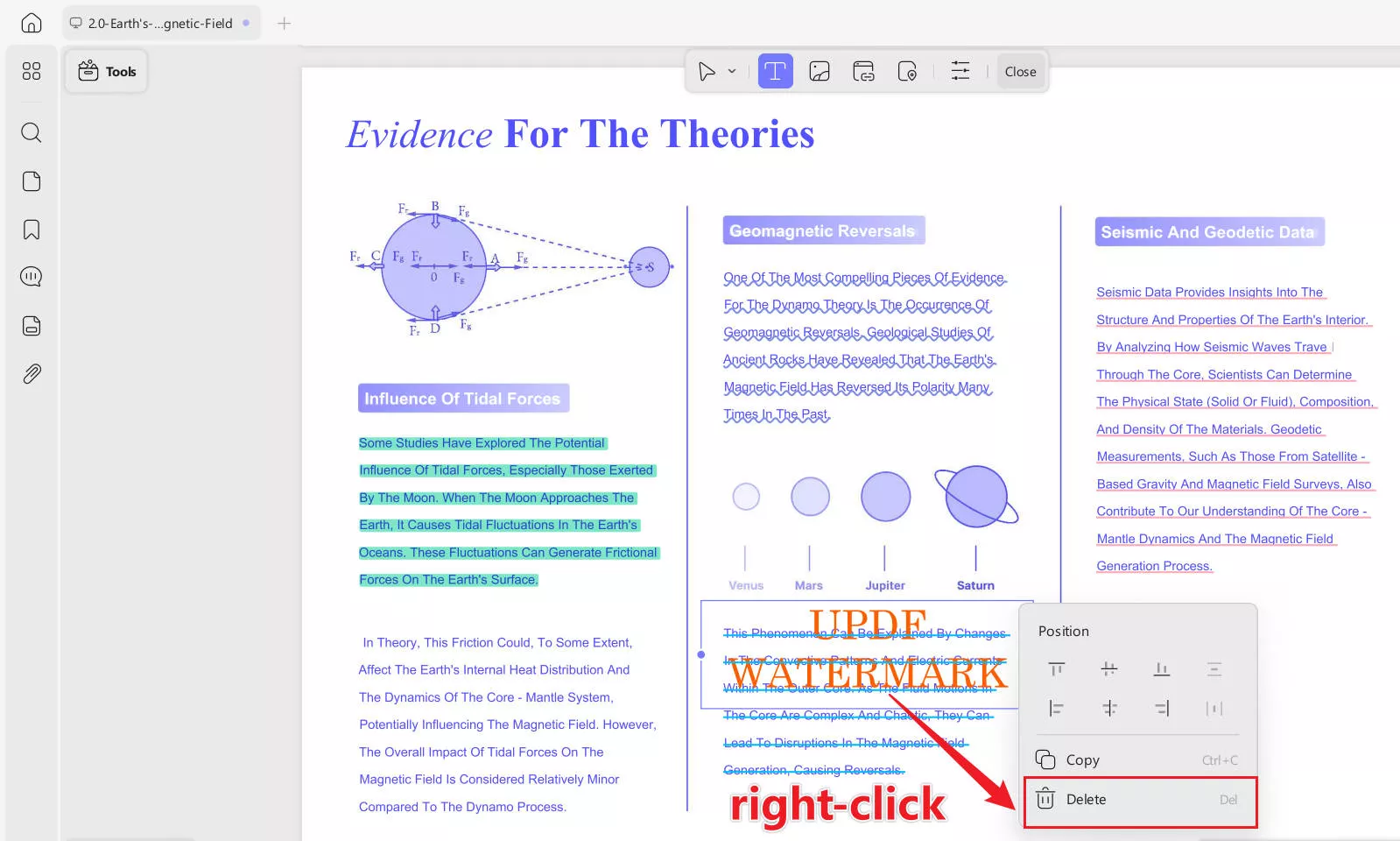Align selection to vertical center in Position menu

1109,669
